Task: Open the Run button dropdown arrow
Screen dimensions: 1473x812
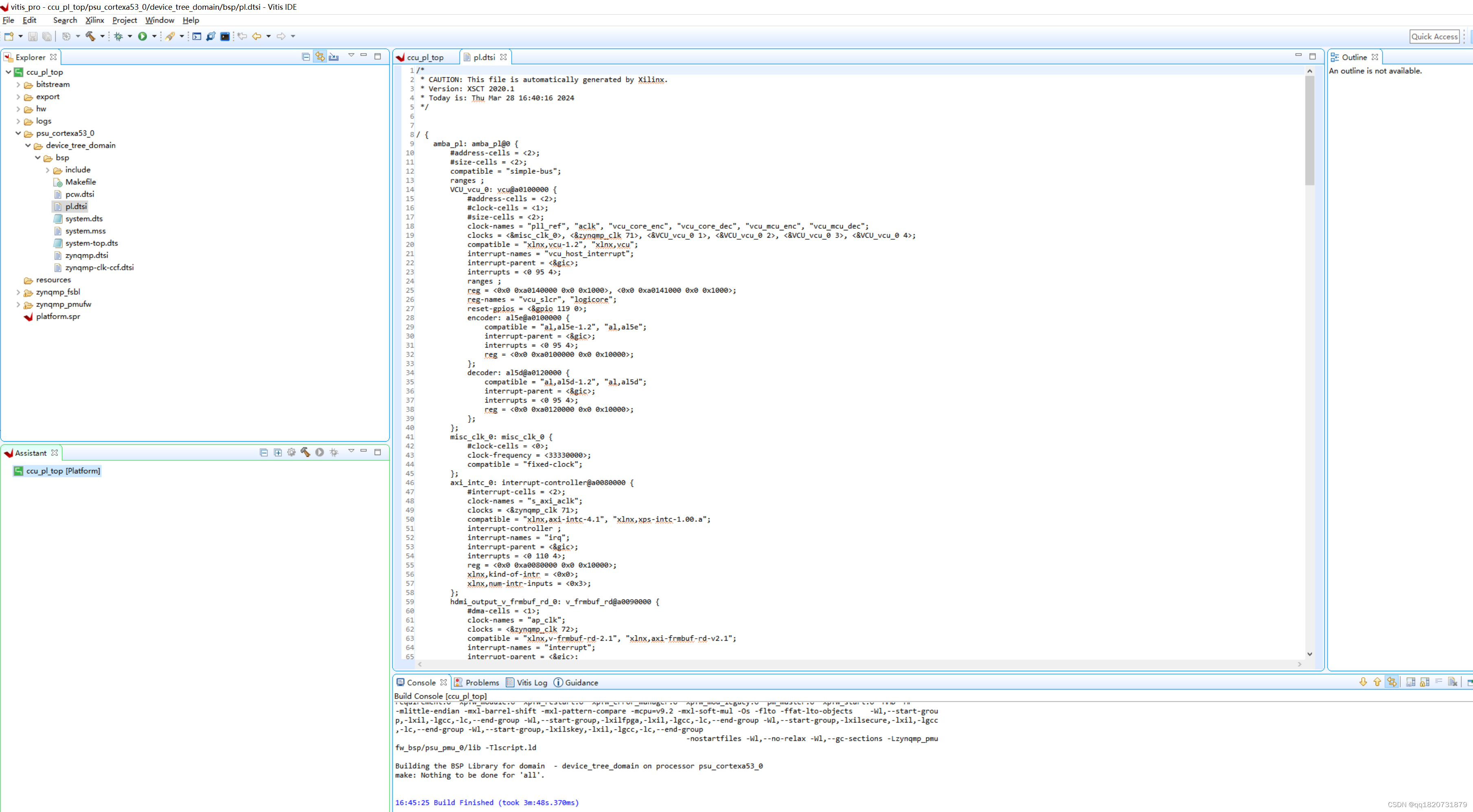Action: coord(154,36)
